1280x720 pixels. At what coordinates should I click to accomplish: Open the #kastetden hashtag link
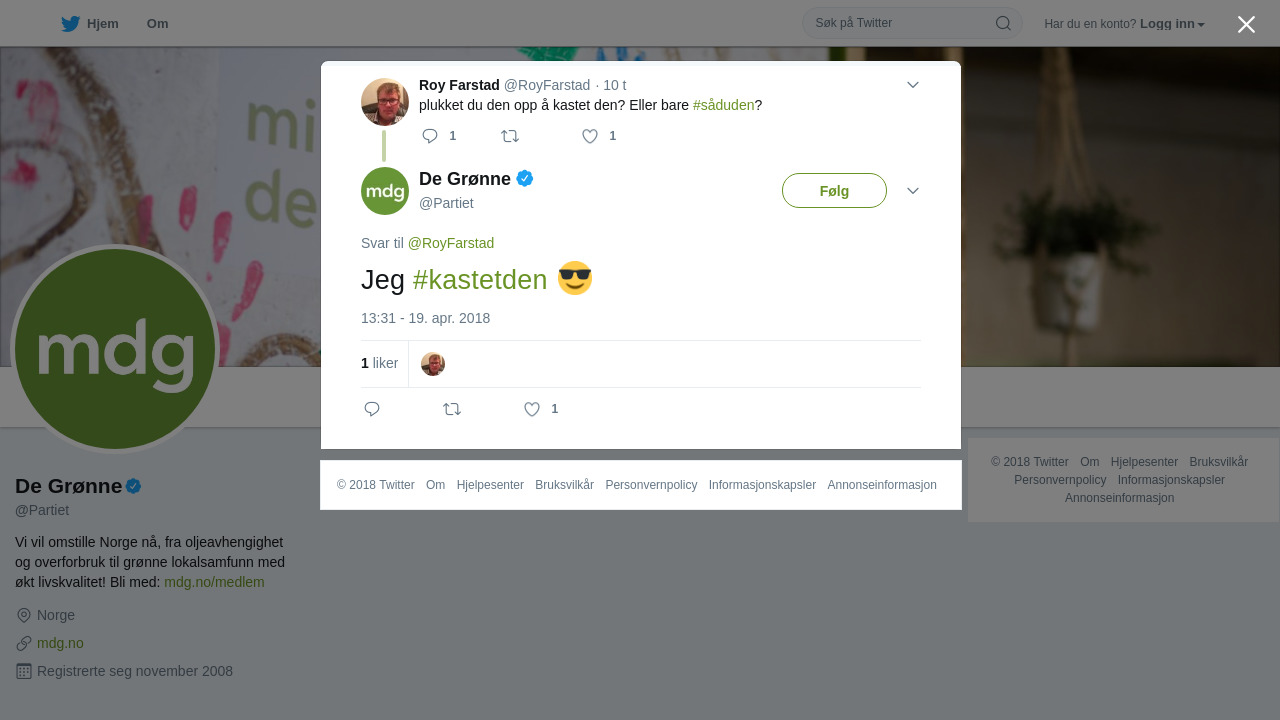pyautogui.click(x=480, y=280)
